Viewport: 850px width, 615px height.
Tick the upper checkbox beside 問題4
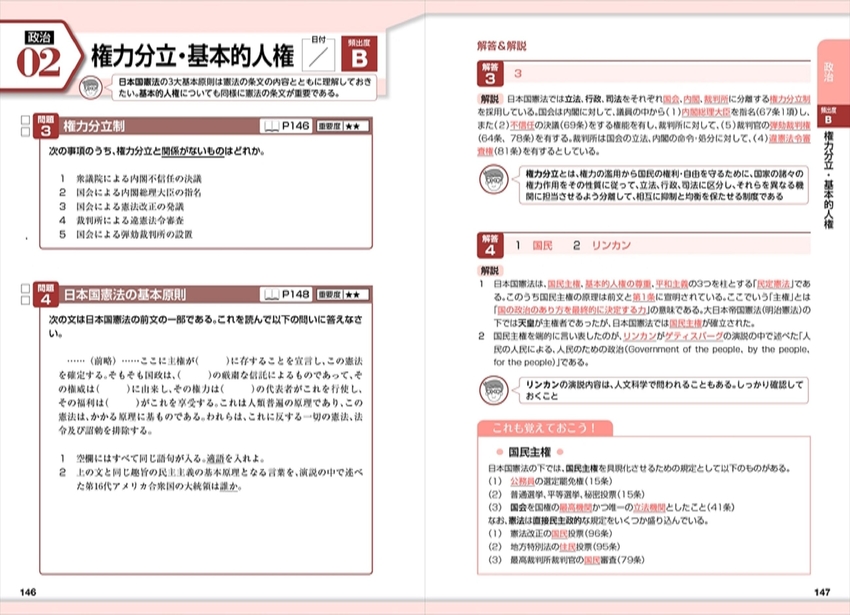click(25, 288)
